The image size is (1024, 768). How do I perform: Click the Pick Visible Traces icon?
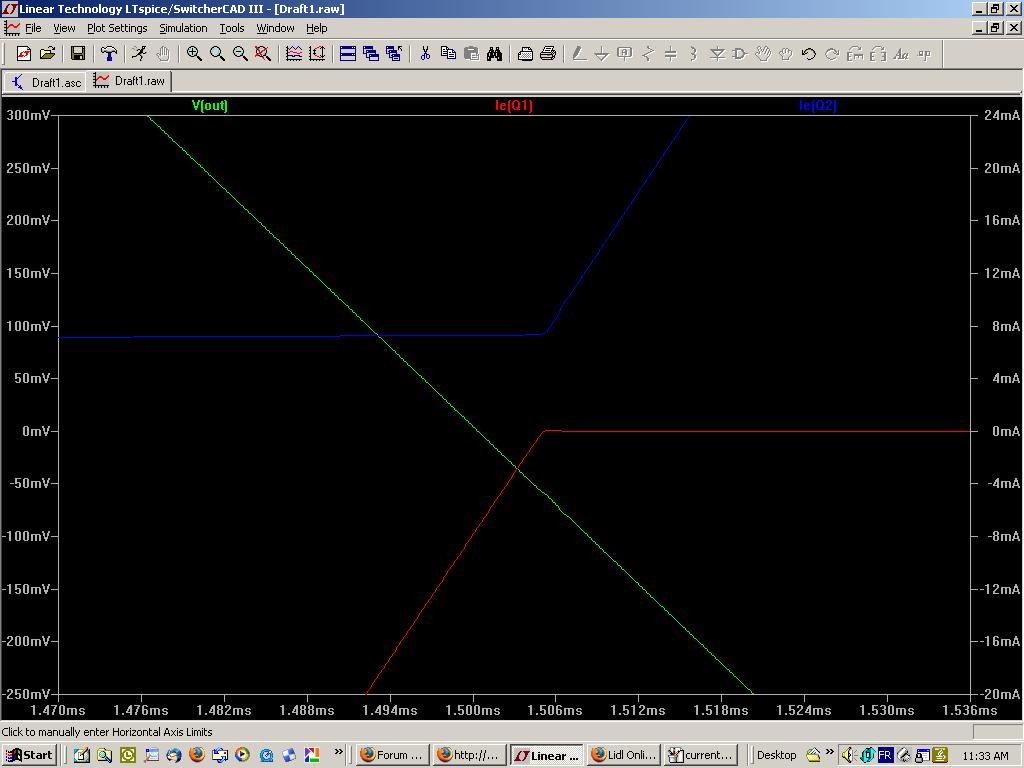(x=294, y=54)
